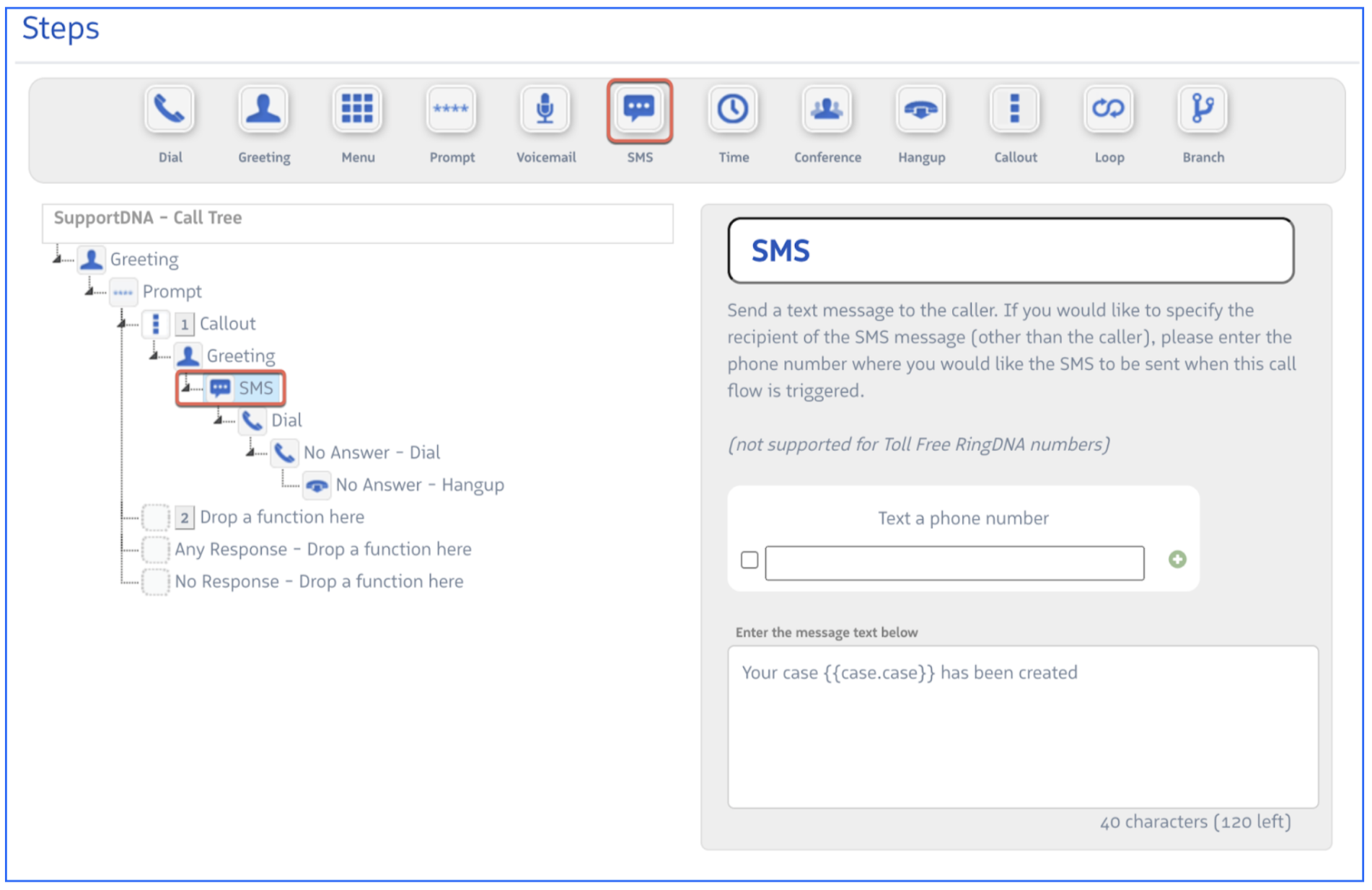This screenshot has height=890, width=1372.
Task: Click the Greeting step icon in toolbar
Action: 263,110
